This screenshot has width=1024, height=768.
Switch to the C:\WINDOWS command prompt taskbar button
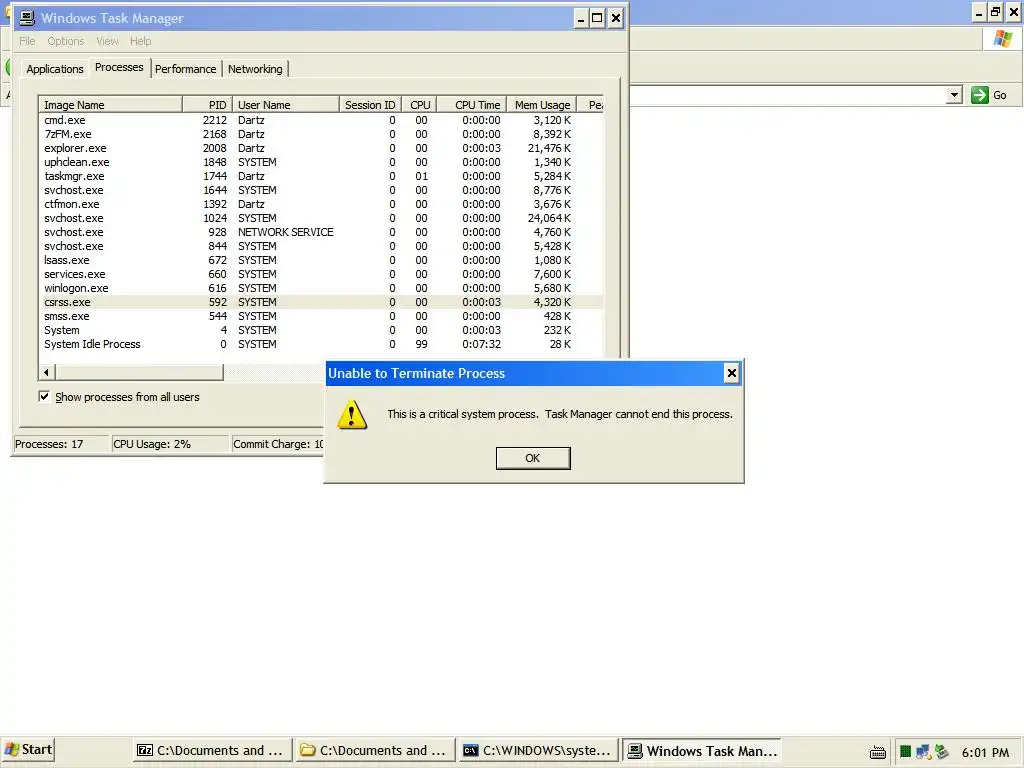point(538,751)
